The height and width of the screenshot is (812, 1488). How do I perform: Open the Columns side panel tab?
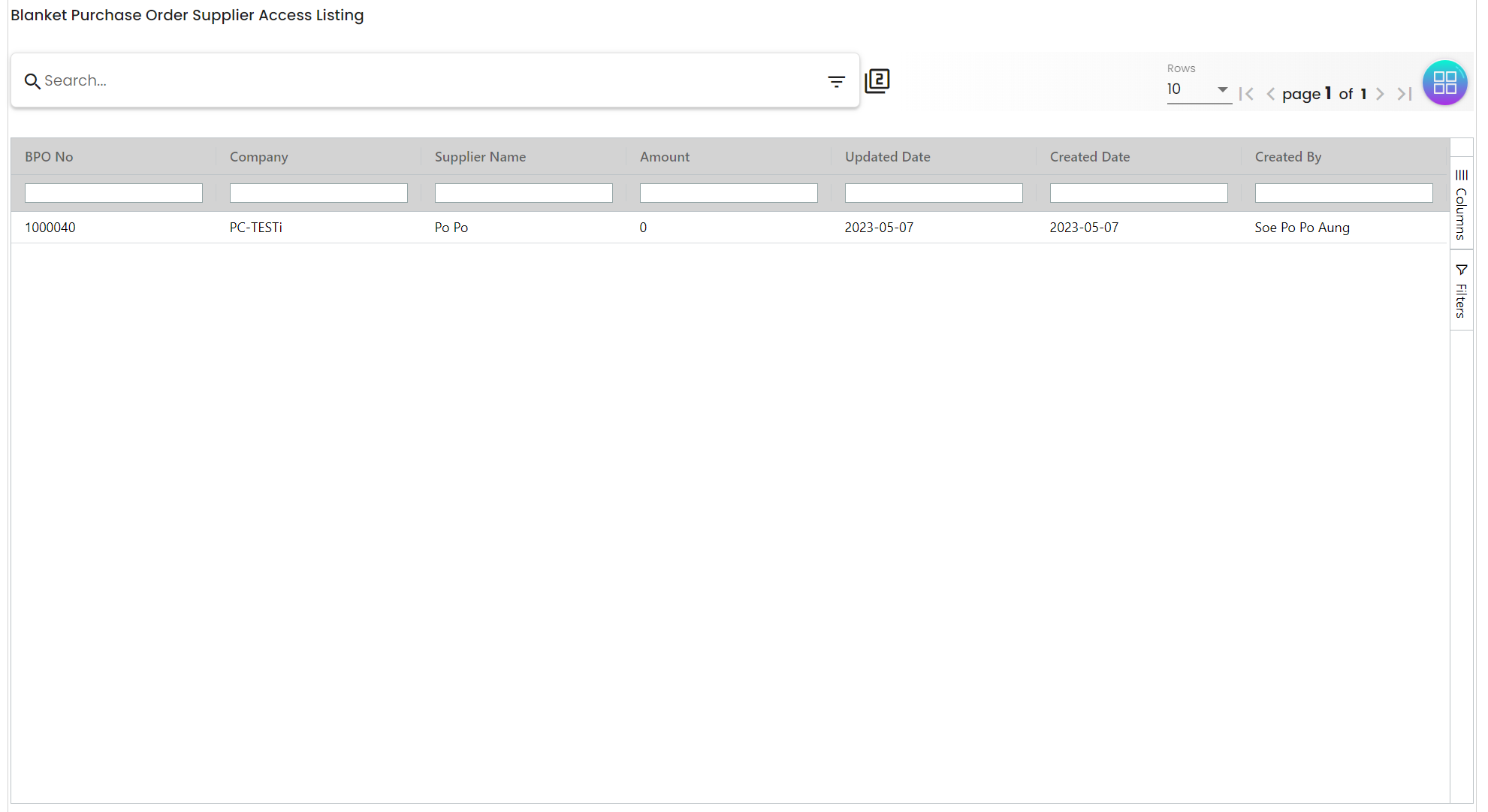pyautogui.click(x=1461, y=204)
